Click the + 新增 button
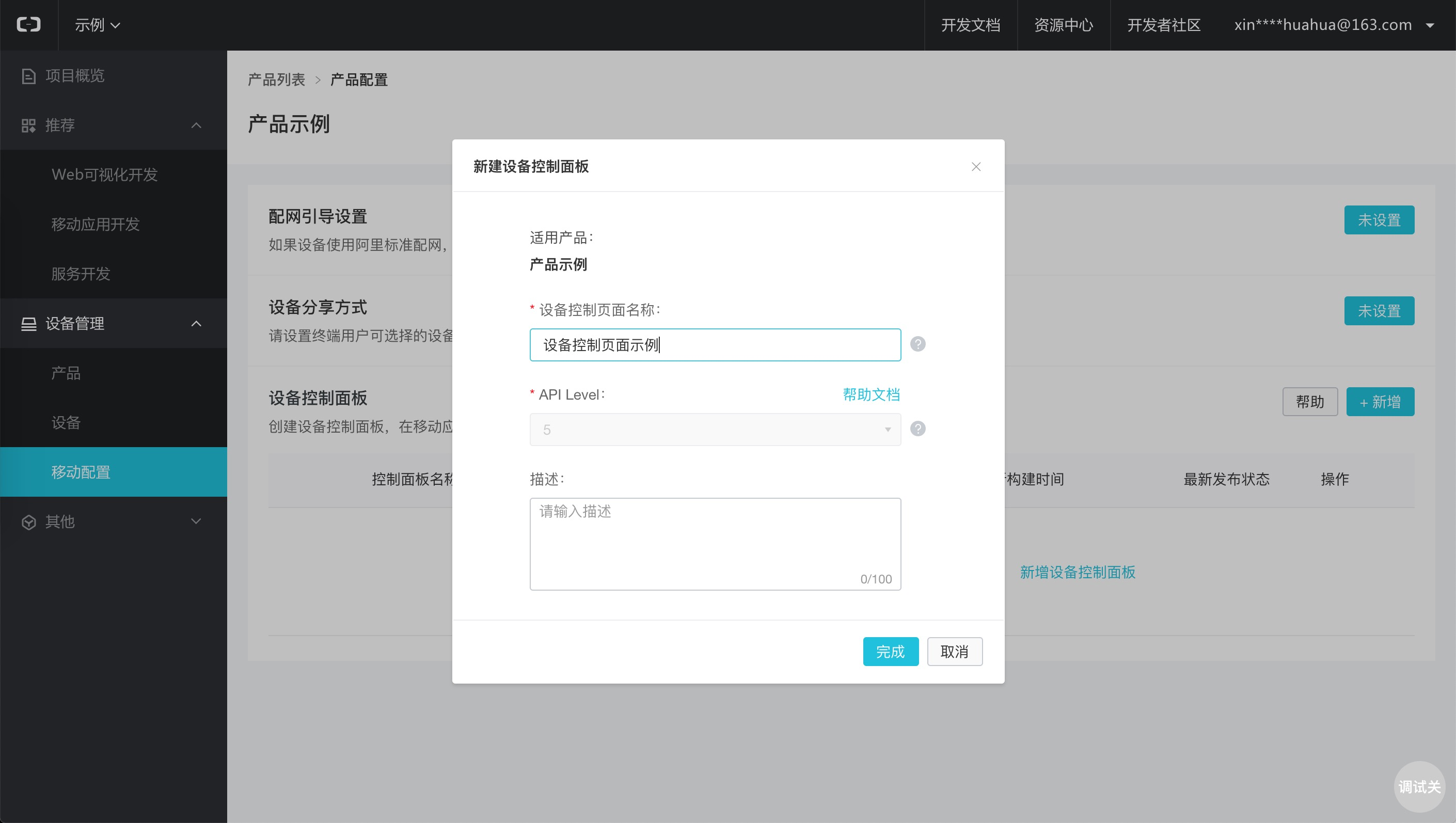This screenshot has height=823, width=1456. 1380,402
